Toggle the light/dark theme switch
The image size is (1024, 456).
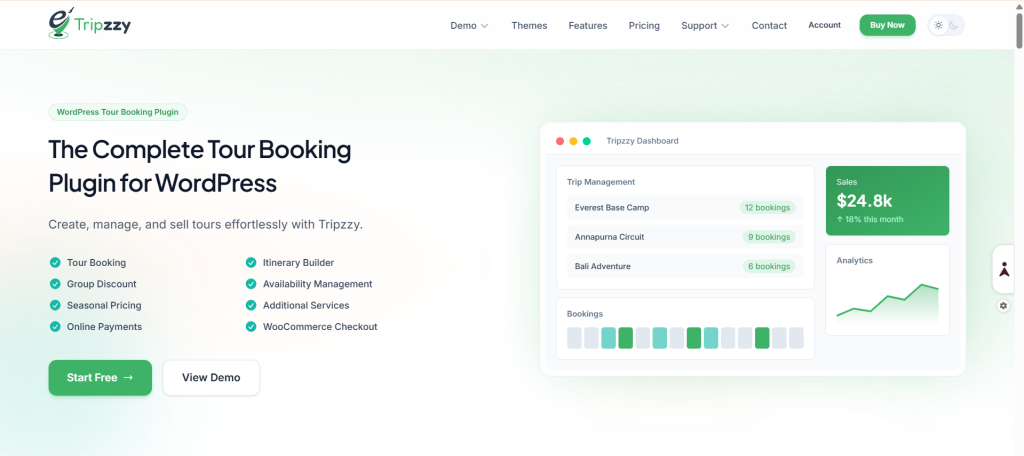point(946,25)
